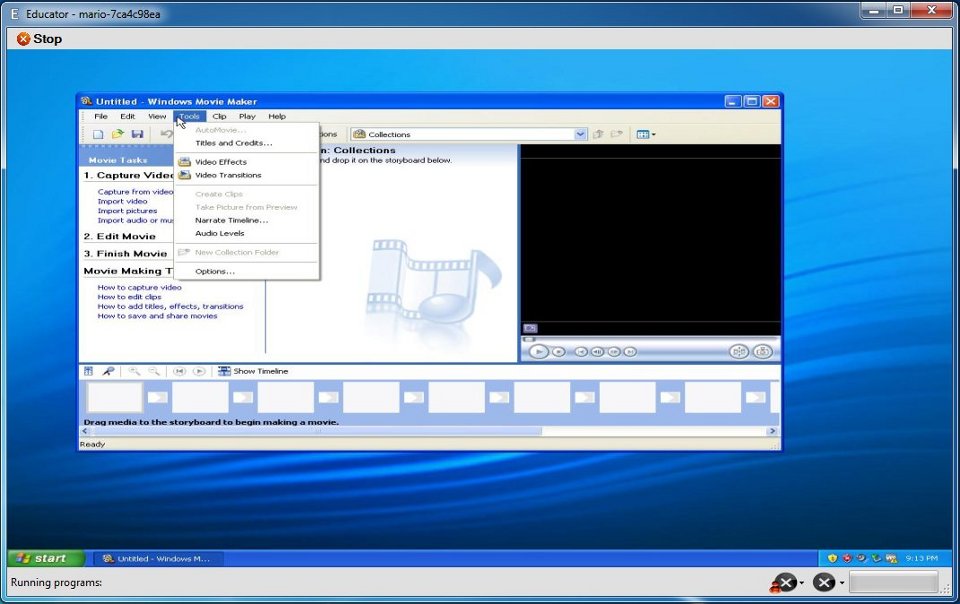Click the Import pictures link
Viewport: 960px width, 604px height.
127,211
